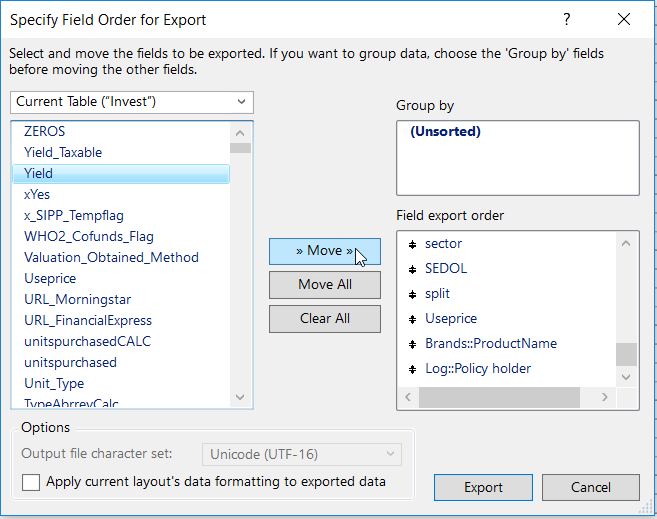Select the URL_Morningstar field in list
The image size is (657, 519).
(78, 299)
